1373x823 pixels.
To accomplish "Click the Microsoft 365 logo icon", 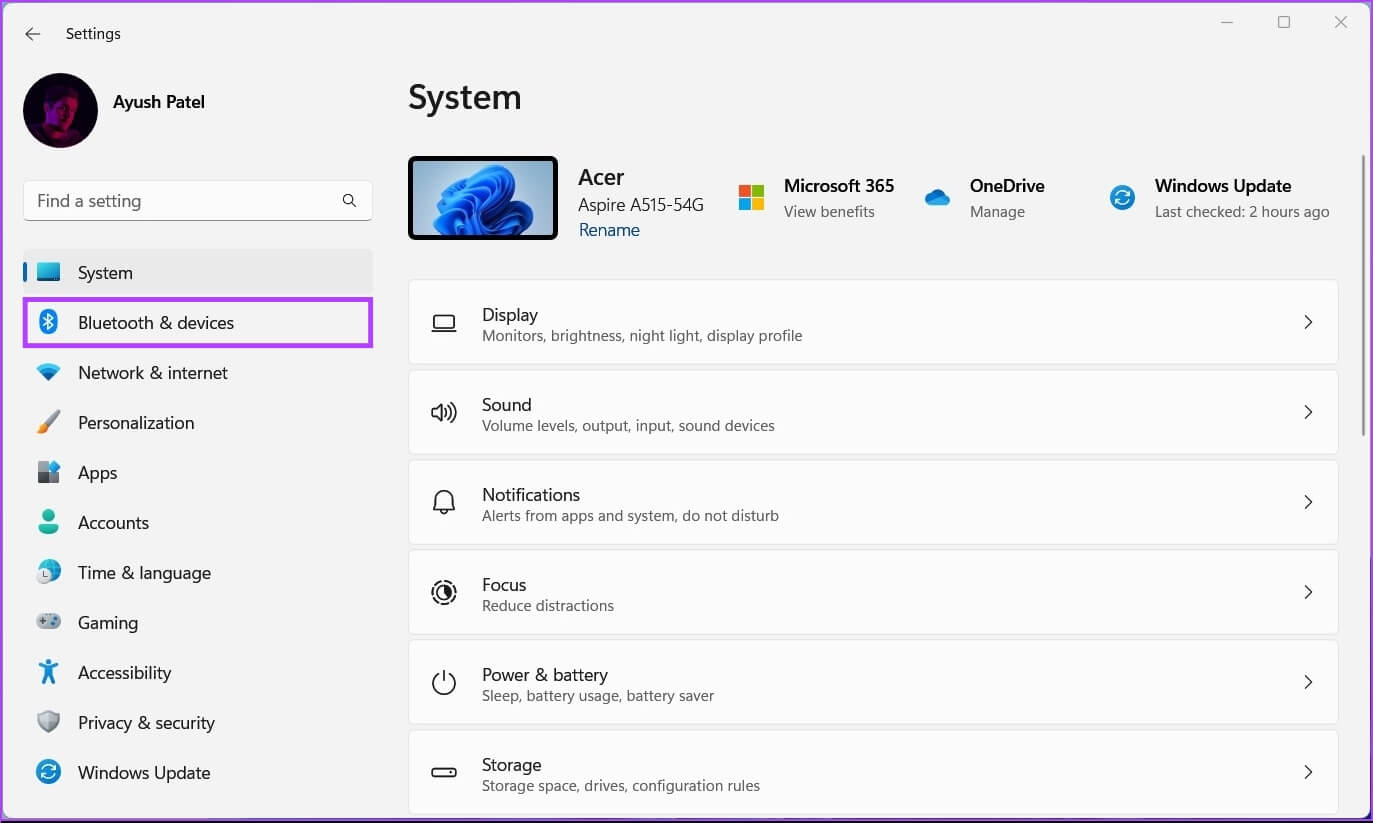I will coord(751,198).
